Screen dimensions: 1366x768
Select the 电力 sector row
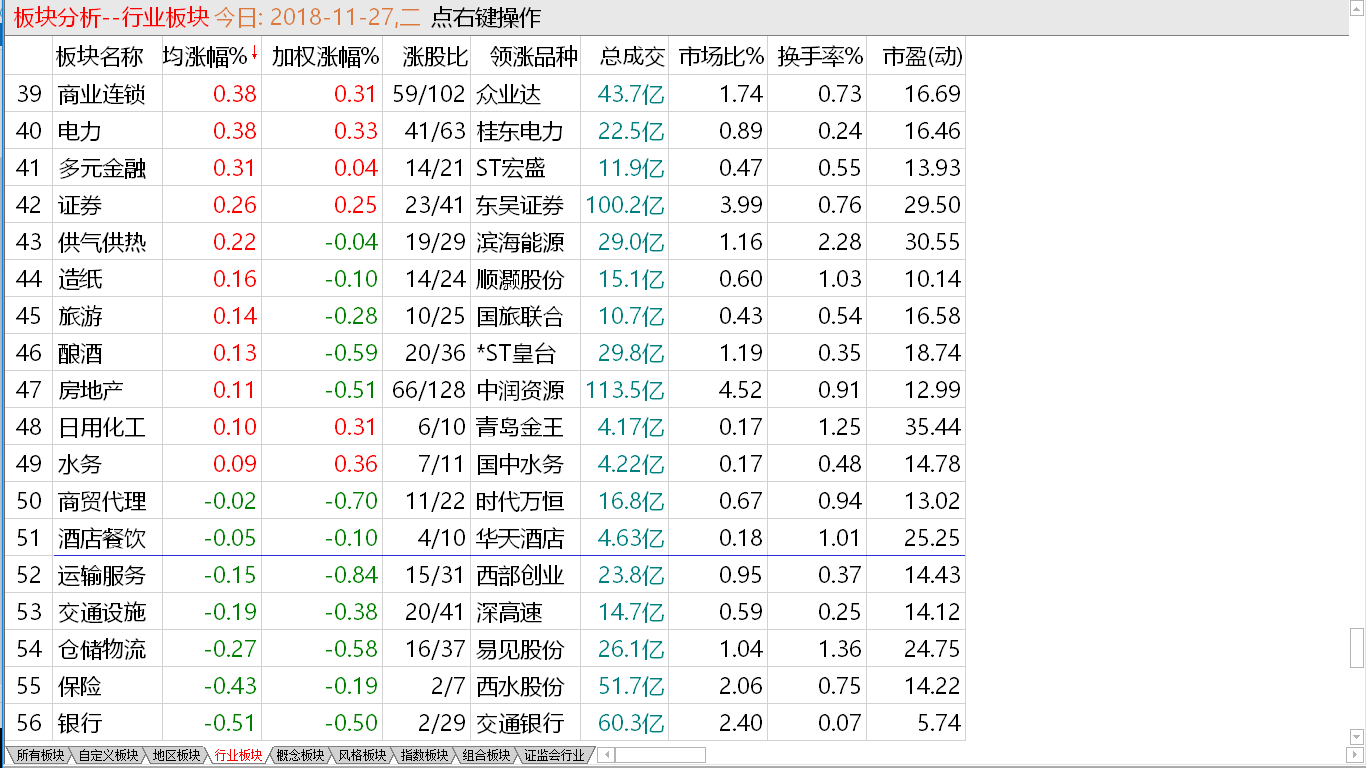[484, 131]
